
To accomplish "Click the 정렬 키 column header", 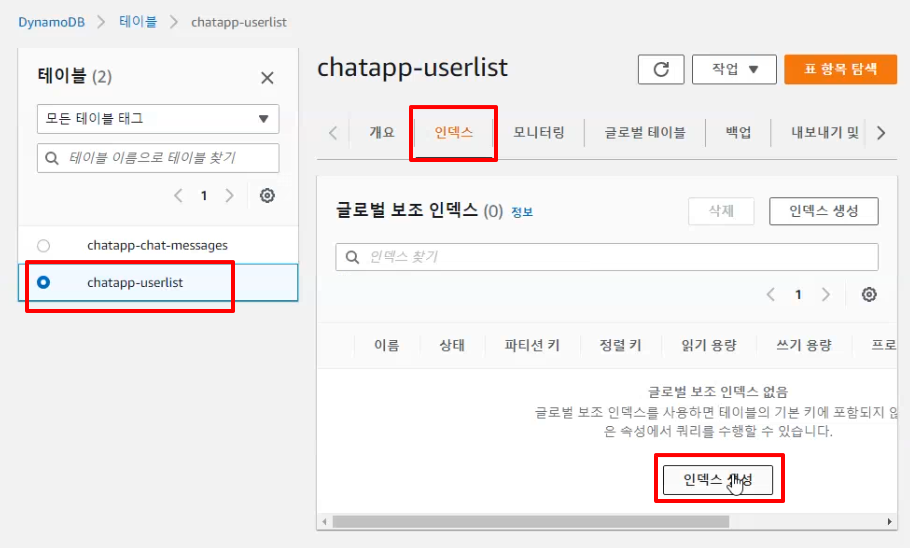I will click(x=620, y=345).
